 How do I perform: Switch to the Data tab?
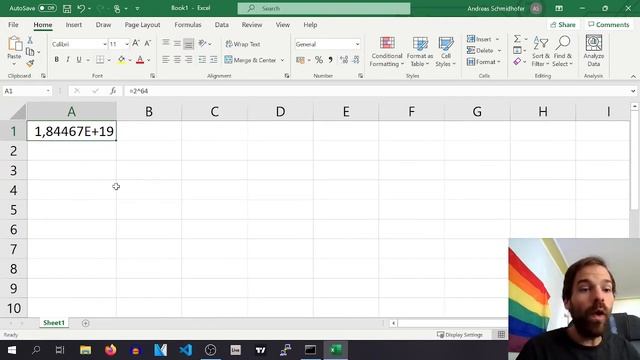click(x=222, y=25)
